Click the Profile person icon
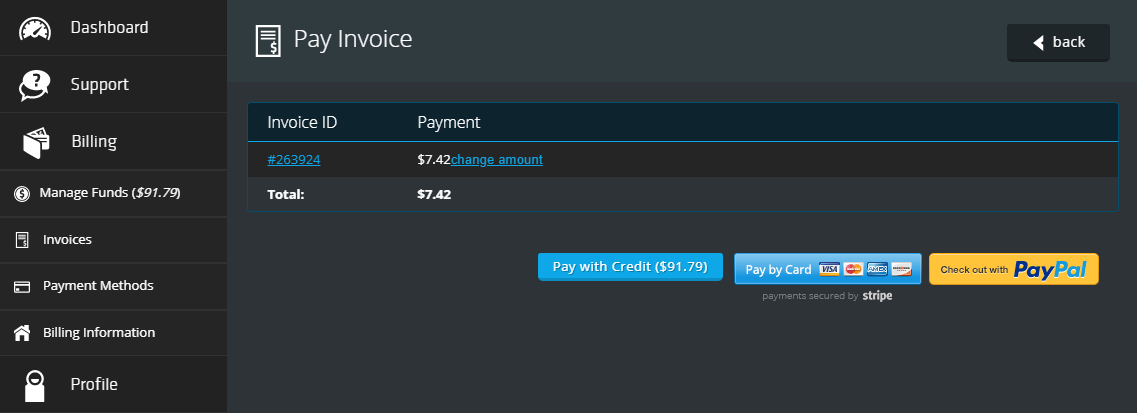The height and width of the screenshot is (413, 1137). (x=35, y=385)
